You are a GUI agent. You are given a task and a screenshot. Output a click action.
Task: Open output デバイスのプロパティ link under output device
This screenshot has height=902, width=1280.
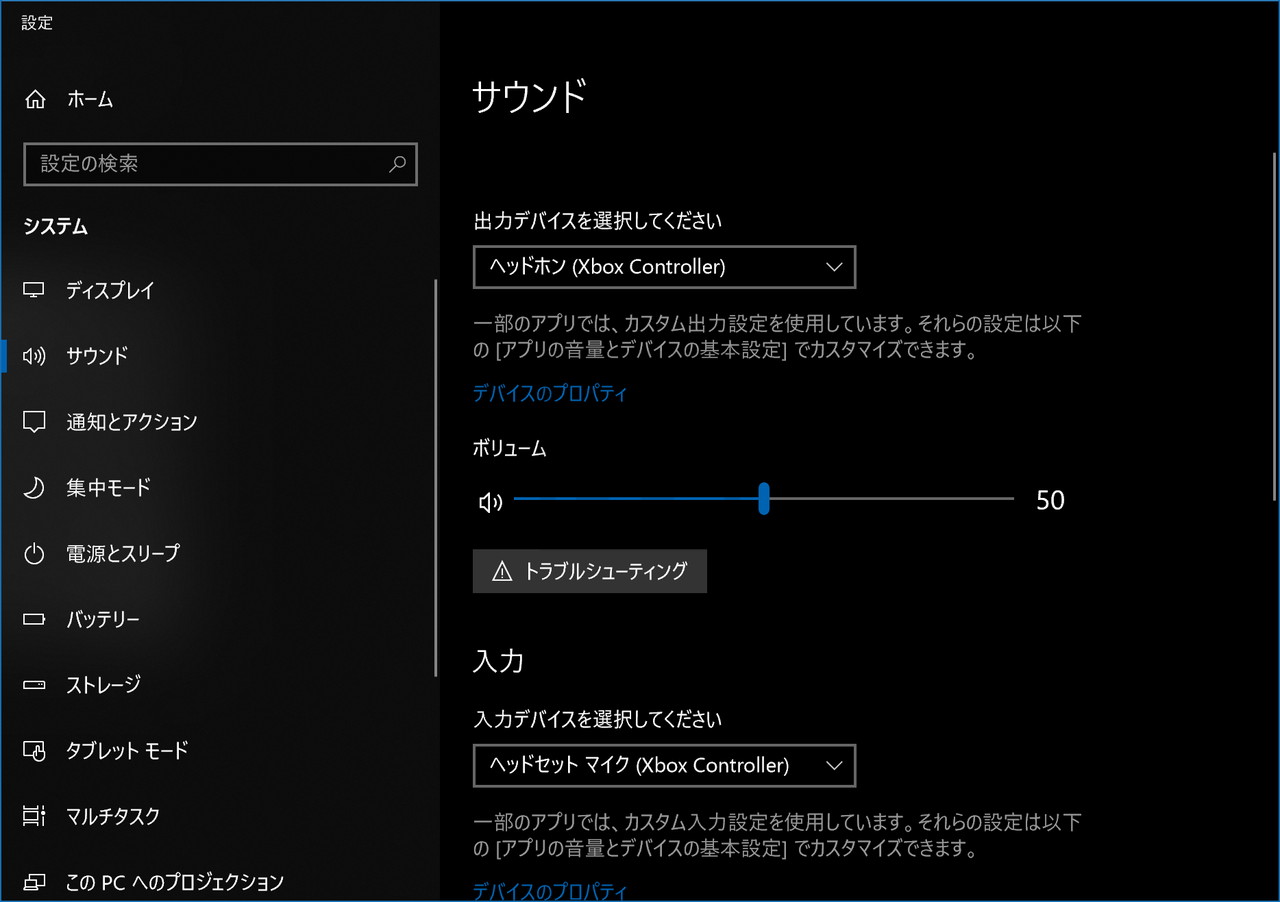point(550,393)
